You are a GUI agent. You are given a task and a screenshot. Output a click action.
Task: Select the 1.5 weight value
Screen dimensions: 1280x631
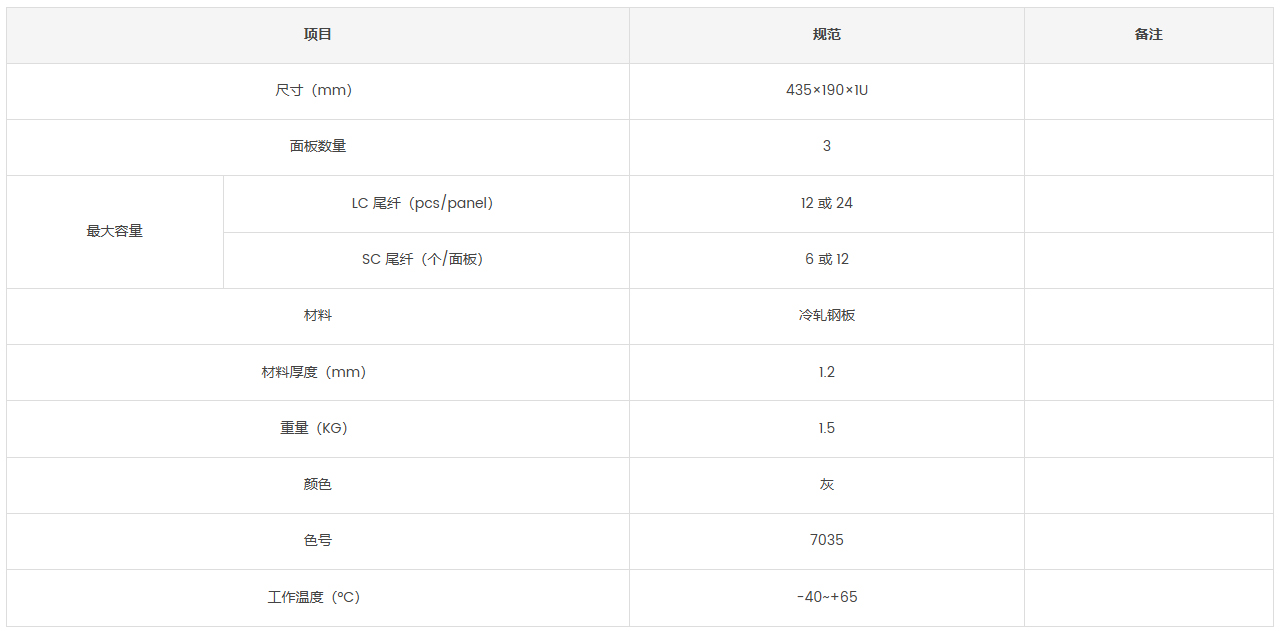(x=827, y=429)
